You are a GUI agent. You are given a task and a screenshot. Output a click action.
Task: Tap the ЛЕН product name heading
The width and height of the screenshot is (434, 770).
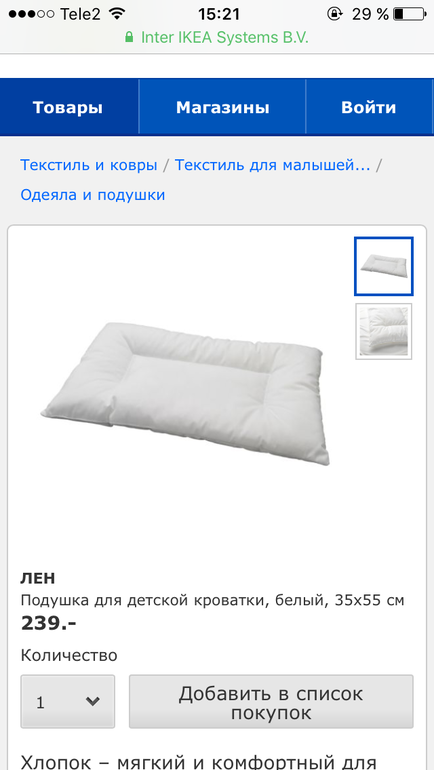[x=38, y=578]
